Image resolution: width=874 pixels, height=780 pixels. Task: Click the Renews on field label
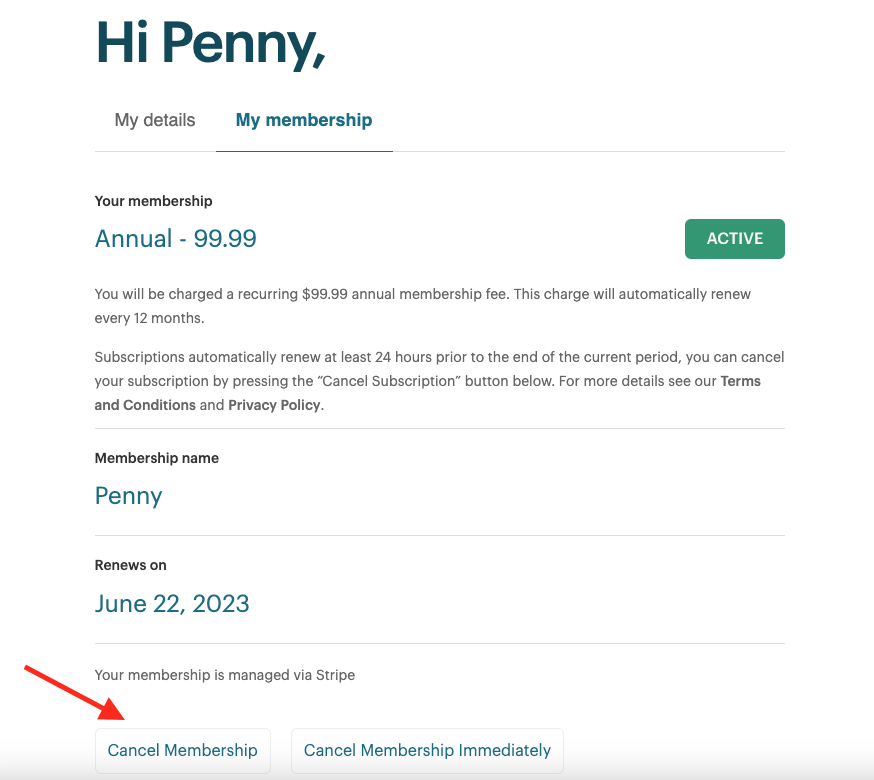(130, 565)
